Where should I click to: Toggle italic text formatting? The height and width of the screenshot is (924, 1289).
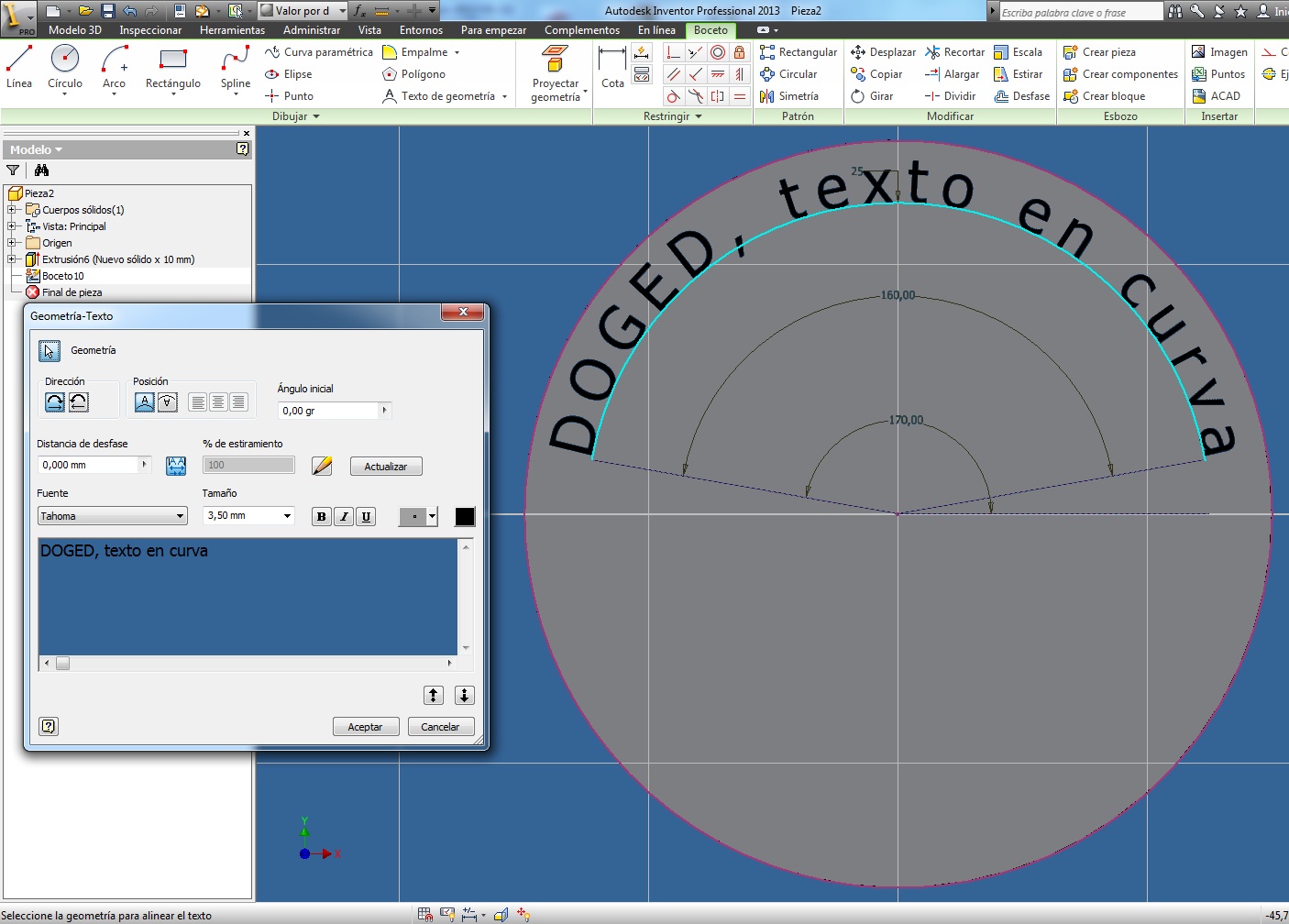pos(344,516)
